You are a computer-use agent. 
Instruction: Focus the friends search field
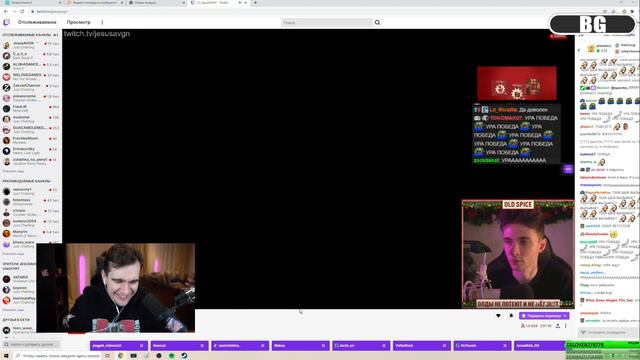[31, 345]
